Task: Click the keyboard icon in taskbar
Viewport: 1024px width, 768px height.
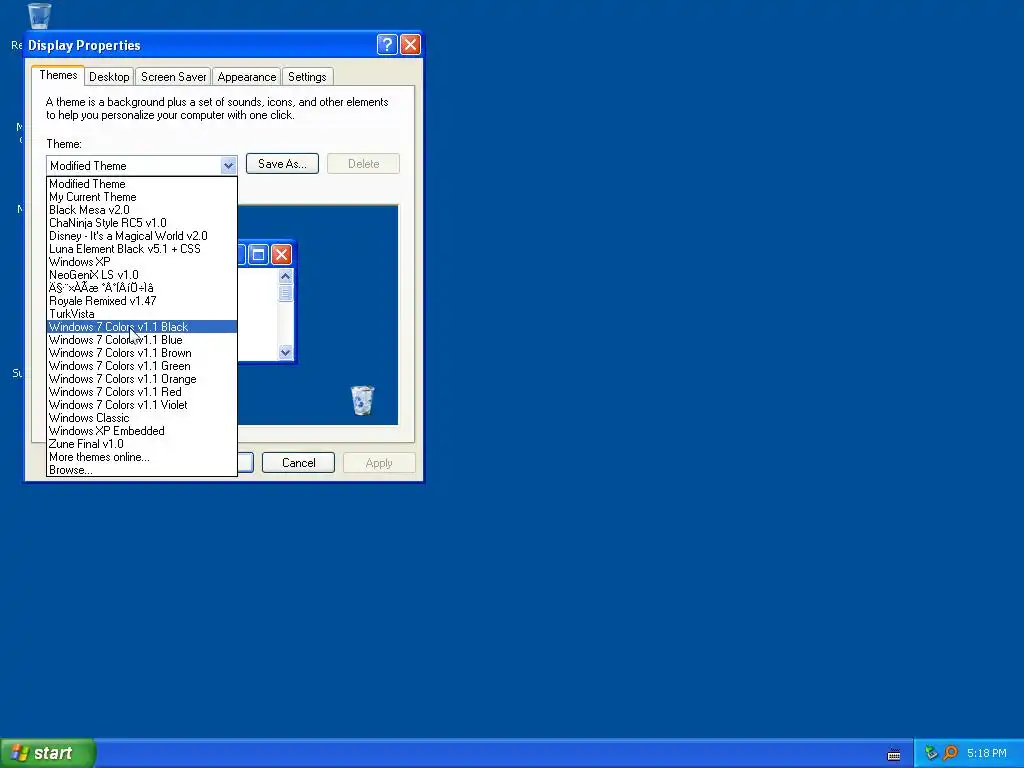Action: [894, 754]
